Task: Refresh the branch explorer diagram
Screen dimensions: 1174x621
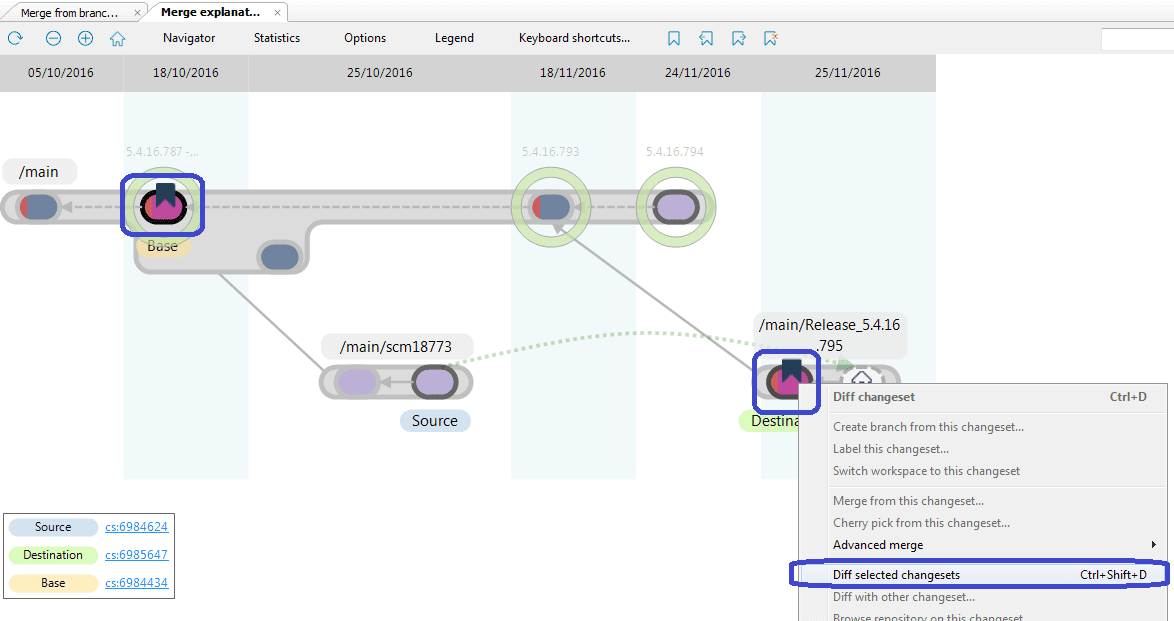Action: [x=14, y=38]
